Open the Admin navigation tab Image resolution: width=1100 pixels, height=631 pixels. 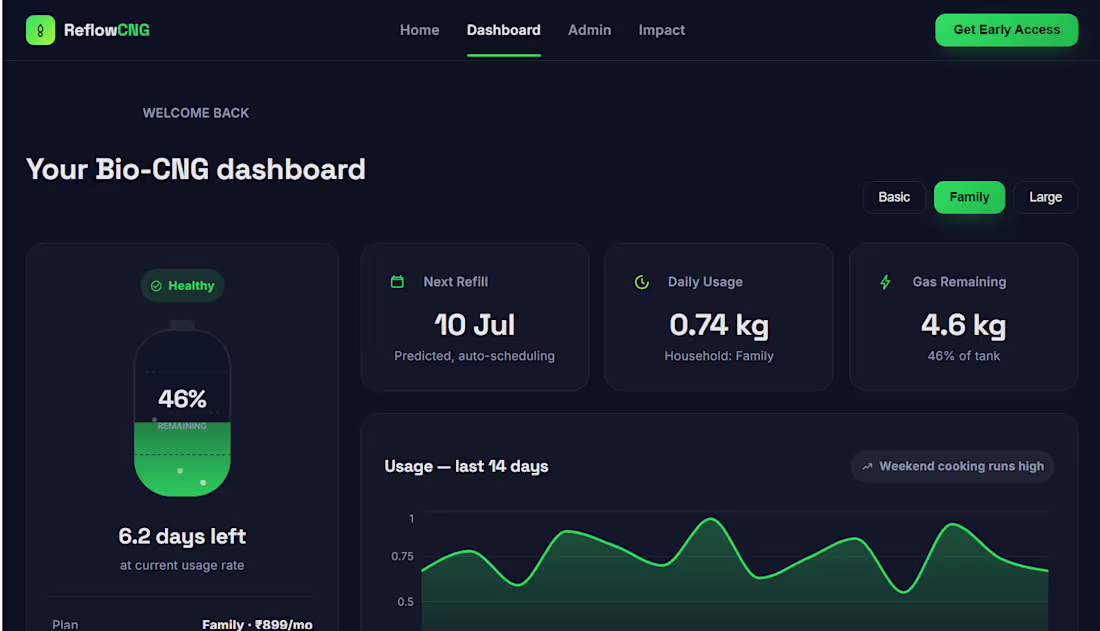coord(589,30)
